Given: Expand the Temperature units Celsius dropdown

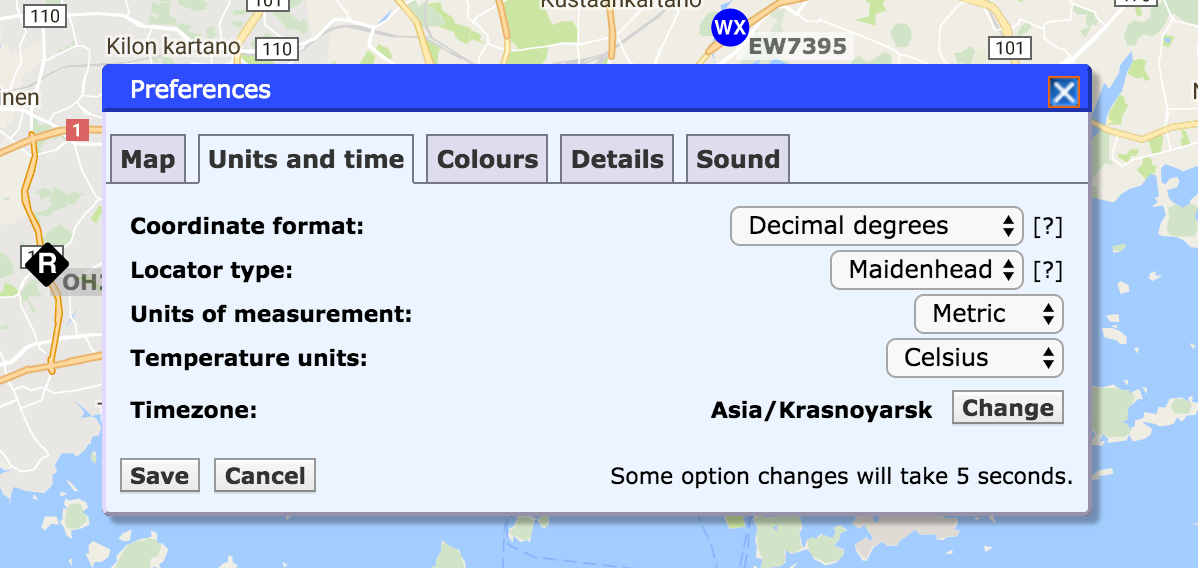Looking at the screenshot, I should click(974, 358).
